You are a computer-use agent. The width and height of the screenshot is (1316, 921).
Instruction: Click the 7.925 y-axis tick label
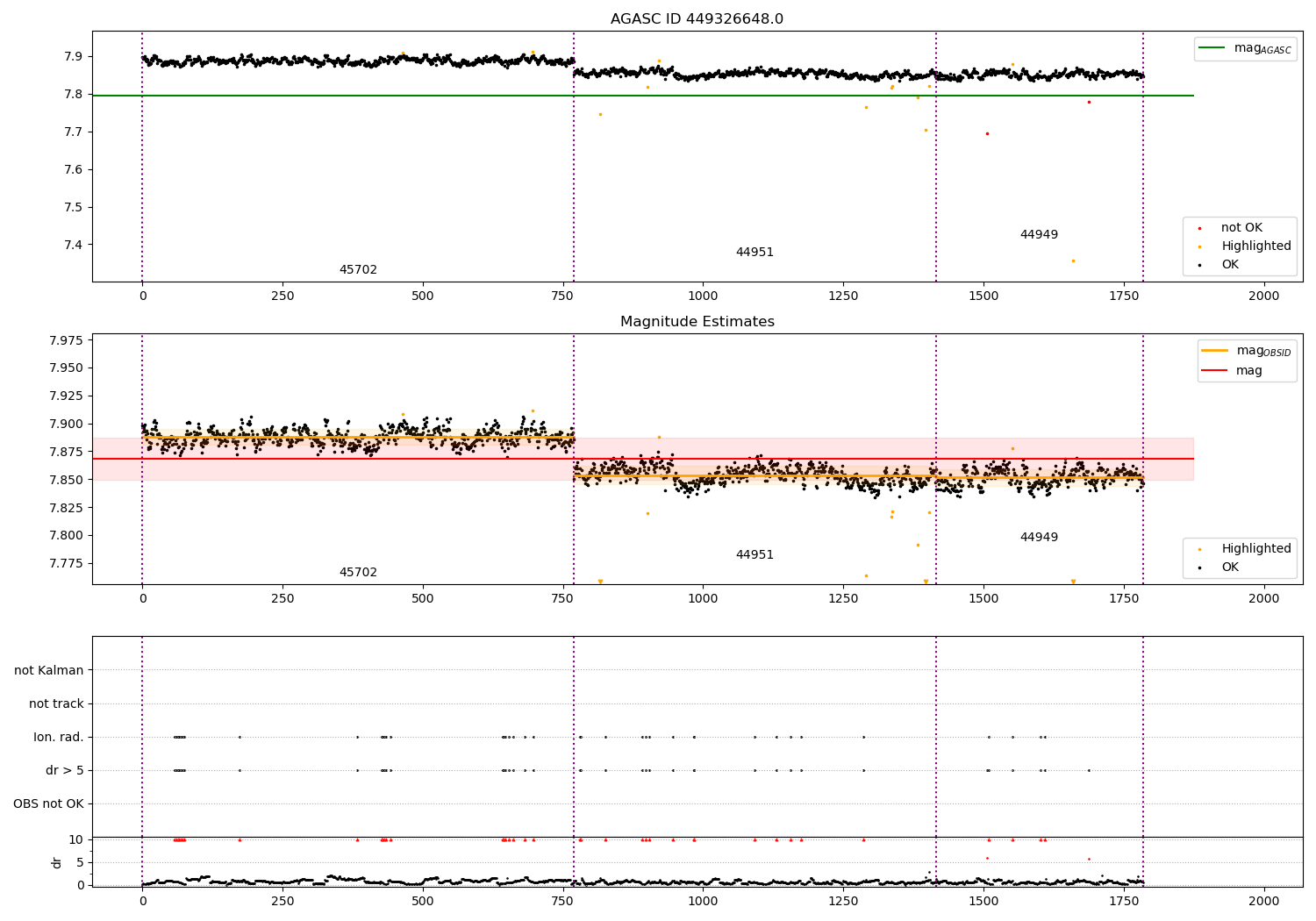67,396
